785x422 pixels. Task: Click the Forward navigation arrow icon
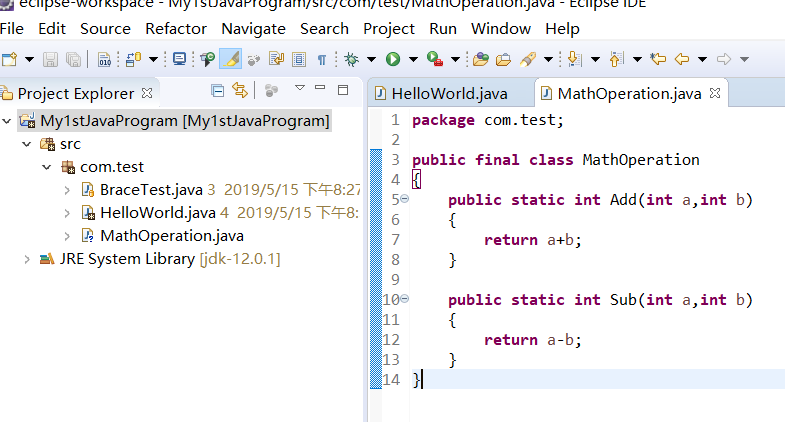click(724, 59)
